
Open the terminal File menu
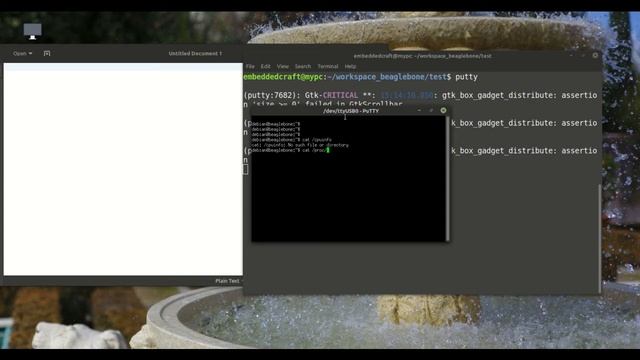pos(250,66)
